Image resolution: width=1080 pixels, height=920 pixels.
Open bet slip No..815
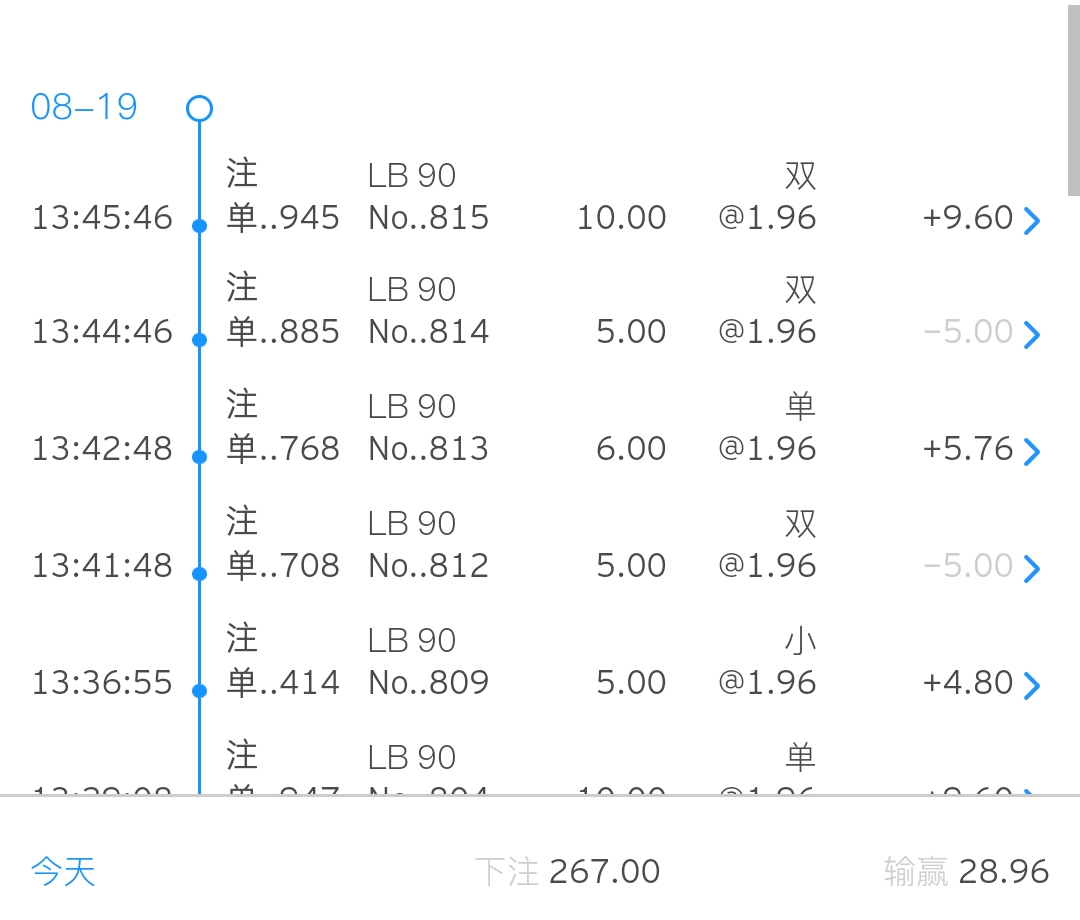click(x=428, y=217)
